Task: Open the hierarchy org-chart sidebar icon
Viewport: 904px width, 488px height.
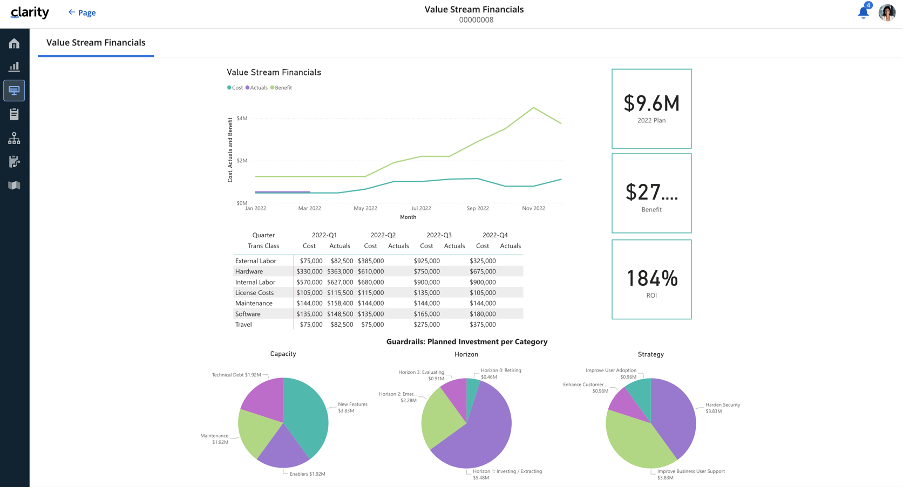Action: pos(14,139)
